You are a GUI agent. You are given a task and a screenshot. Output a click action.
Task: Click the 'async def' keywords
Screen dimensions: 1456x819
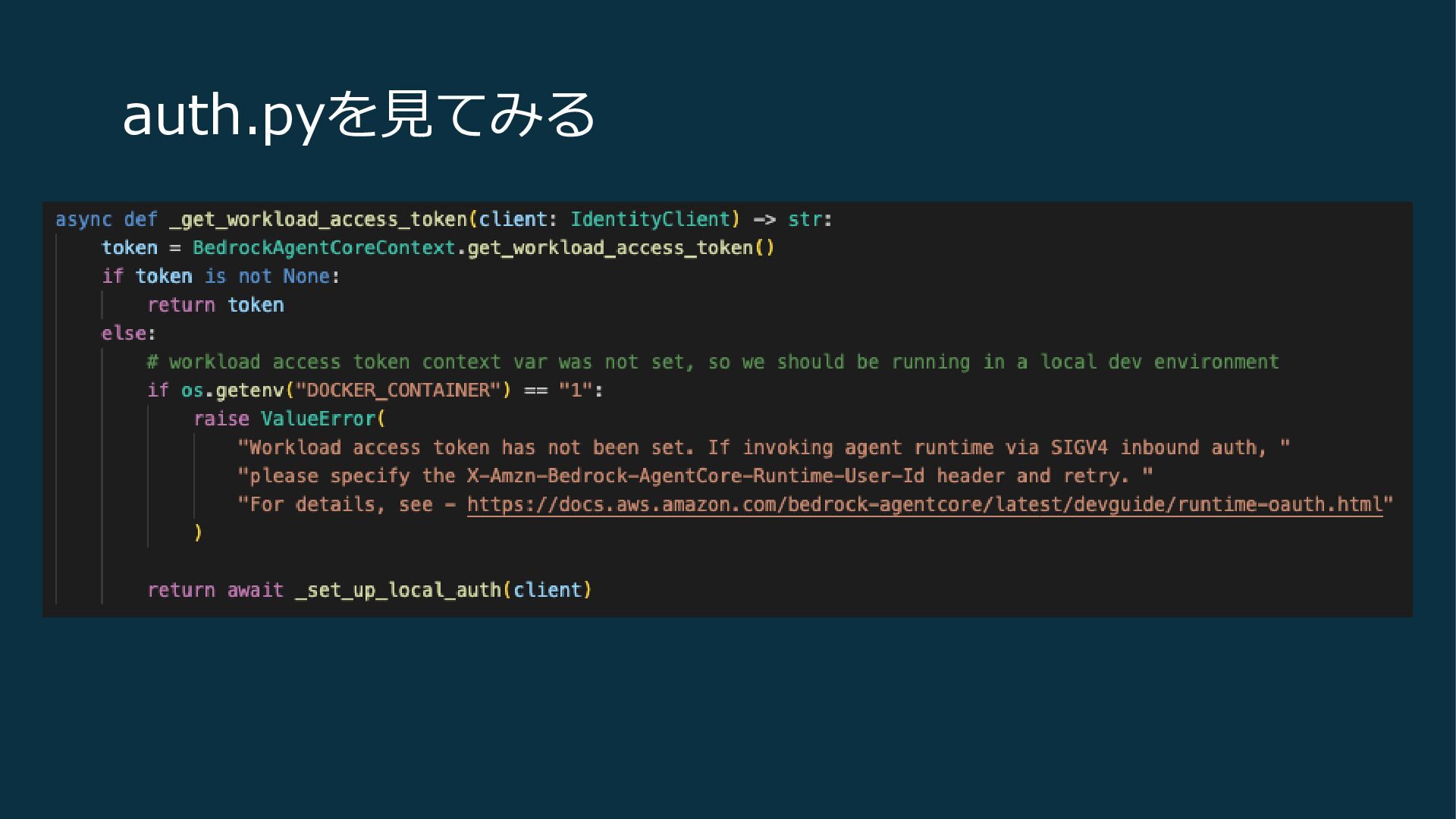[x=106, y=220]
